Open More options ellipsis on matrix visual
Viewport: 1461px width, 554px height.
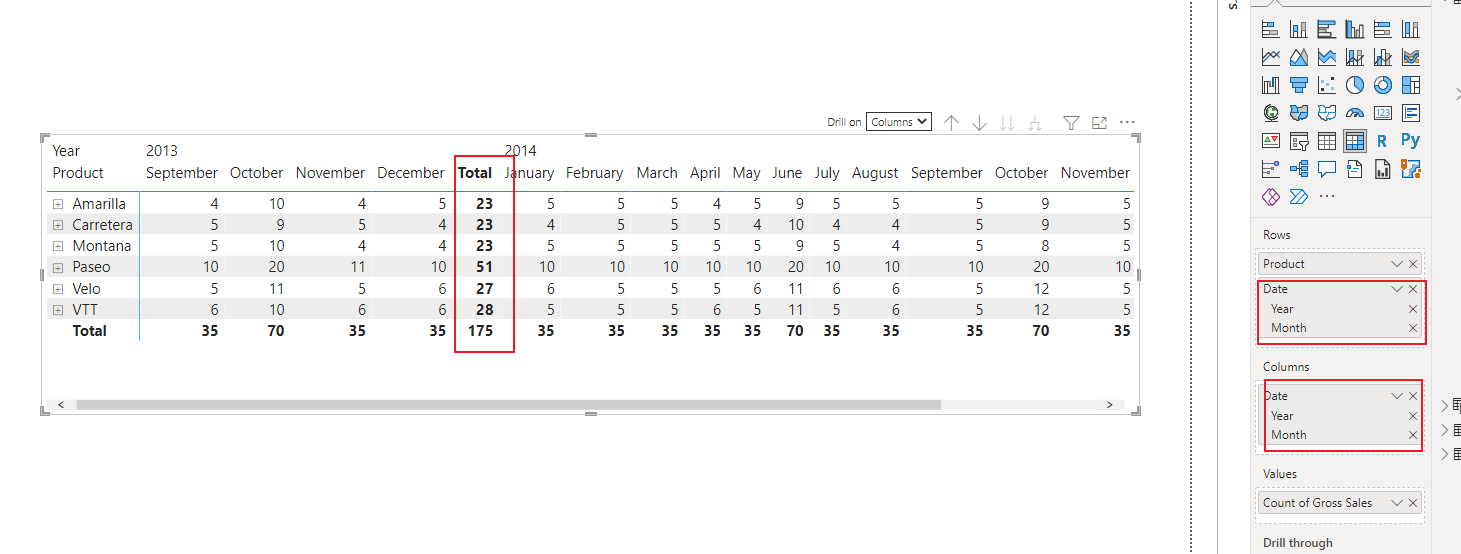coord(1127,122)
